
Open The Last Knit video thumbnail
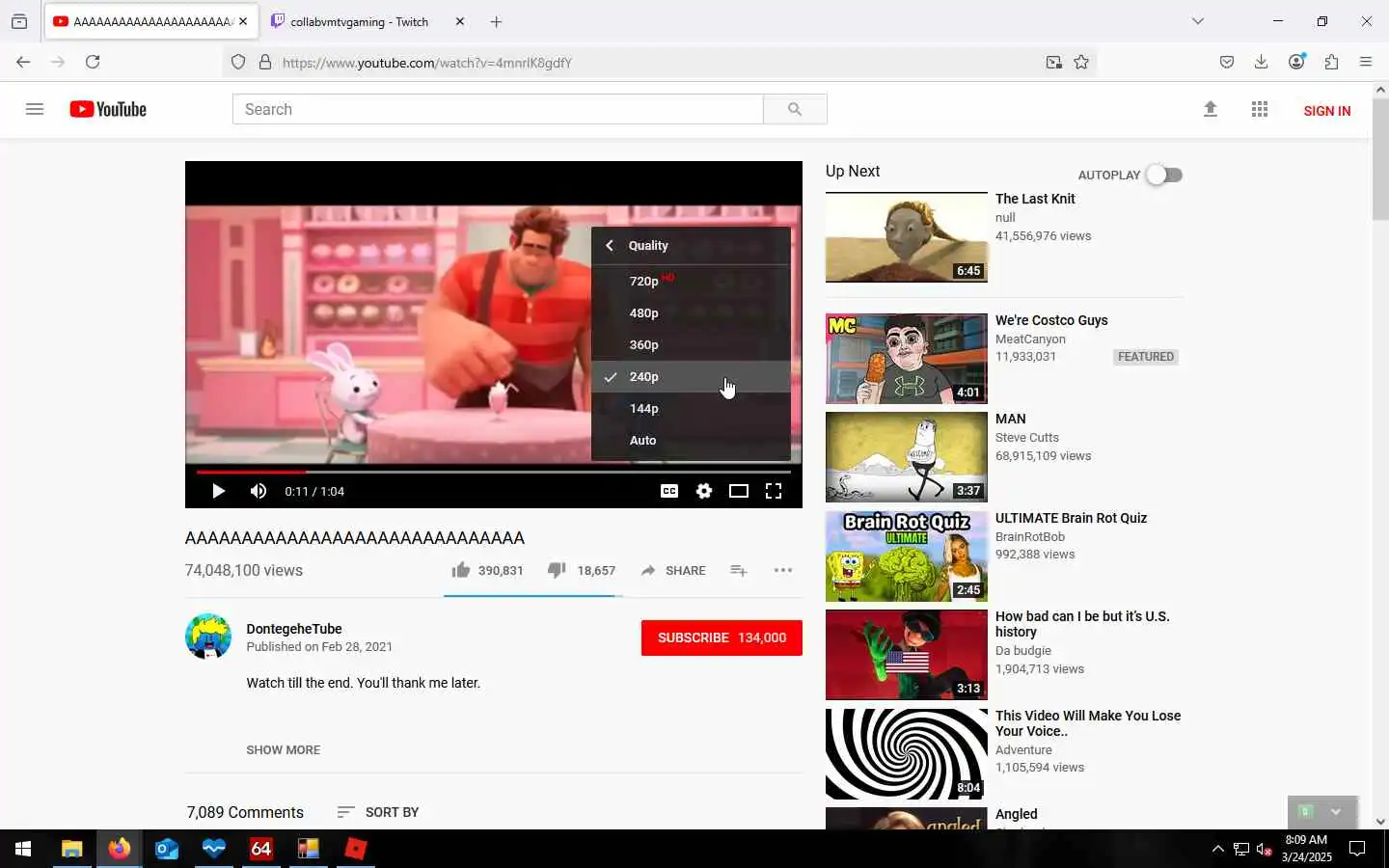pyautogui.click(x=907, y=237)
